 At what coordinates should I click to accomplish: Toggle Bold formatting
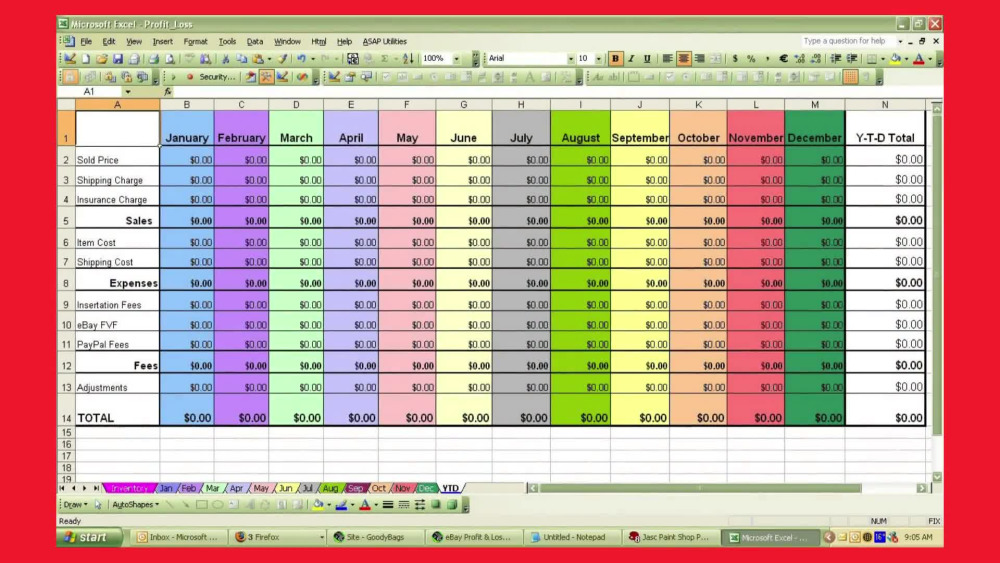pyautogui.click(x=615, y=59)
